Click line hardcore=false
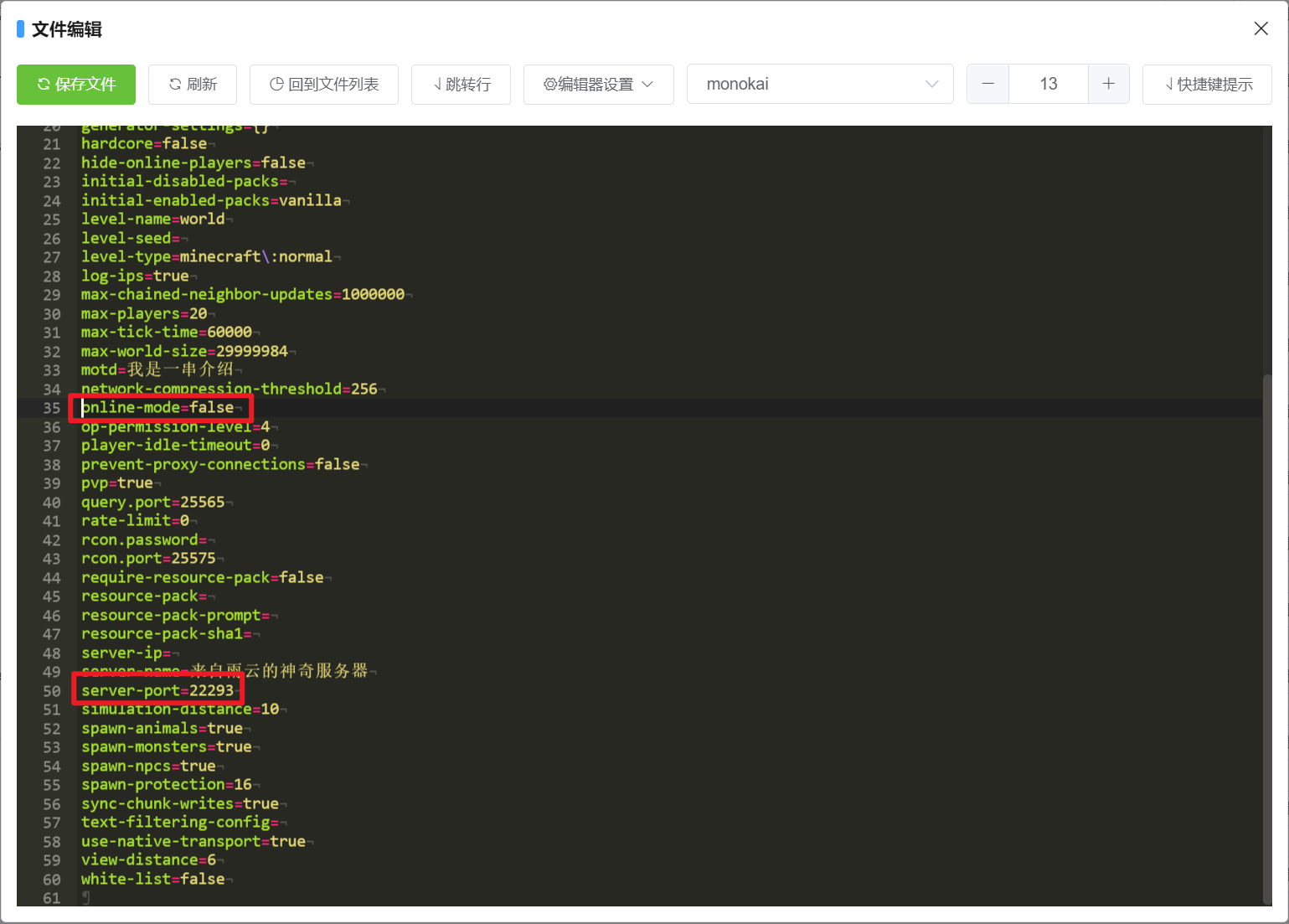This screenshot has height=924, width=1289. click(x=144, y=144)
